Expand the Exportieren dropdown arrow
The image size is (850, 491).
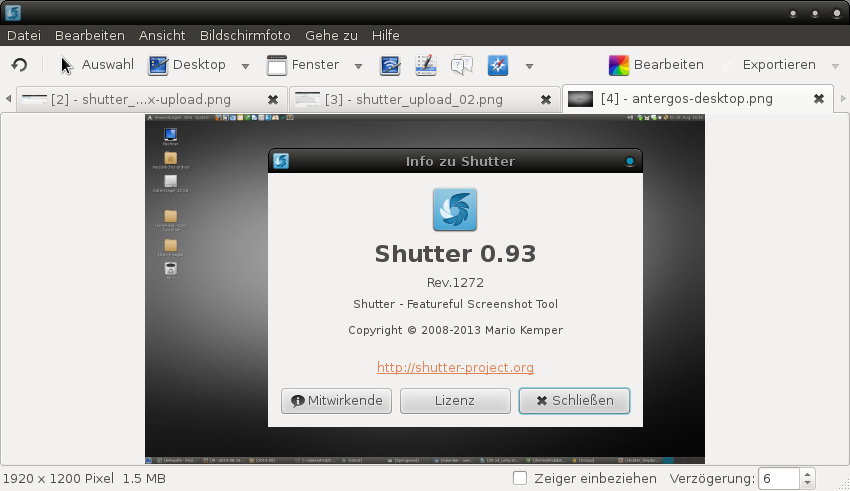[835, 66]
